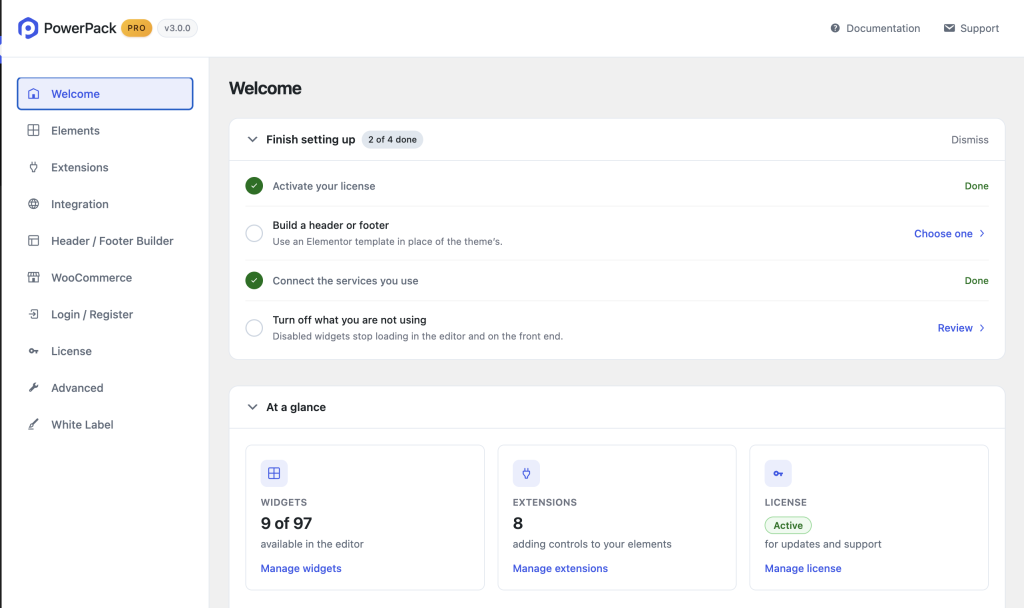Click Review for unused widgets

tap(961, 328)
